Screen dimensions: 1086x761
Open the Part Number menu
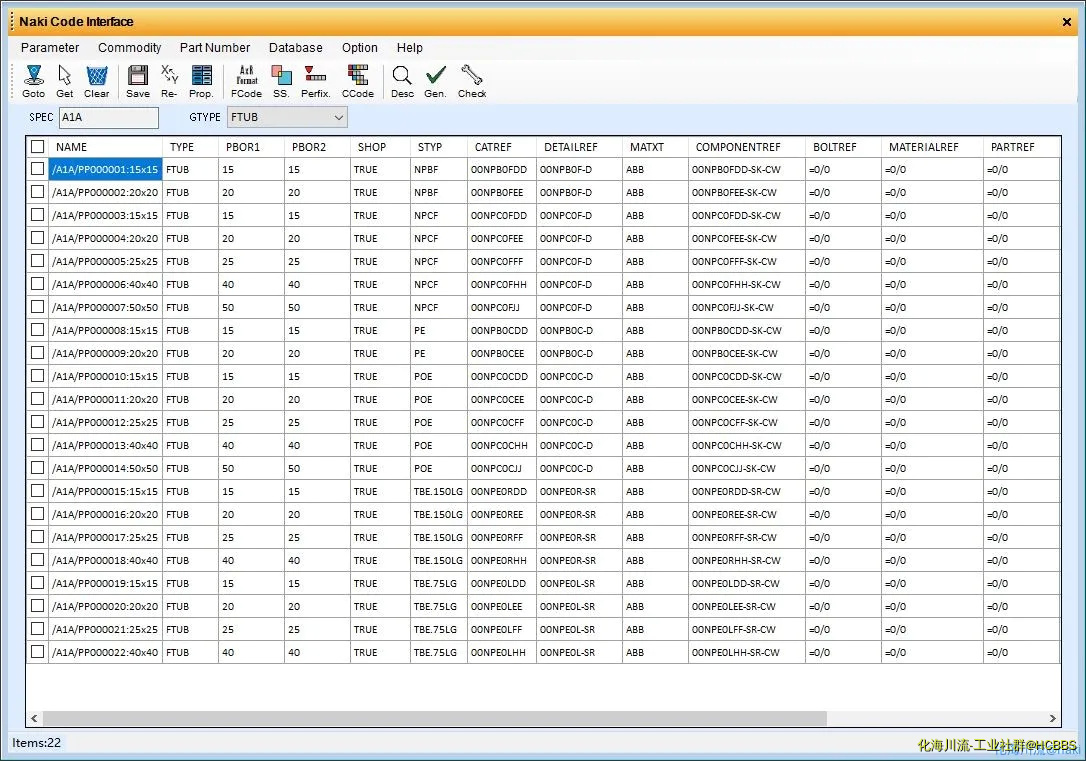[215, 48]
